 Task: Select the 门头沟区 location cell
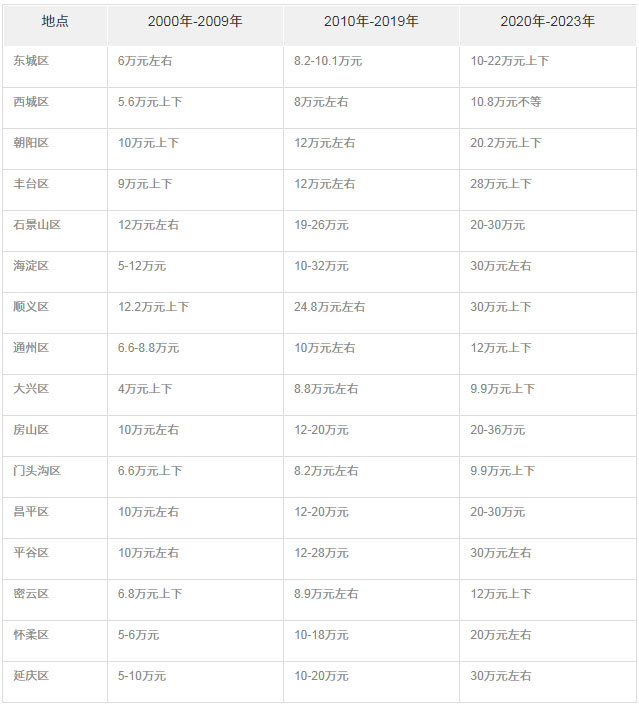pos(37,471)
